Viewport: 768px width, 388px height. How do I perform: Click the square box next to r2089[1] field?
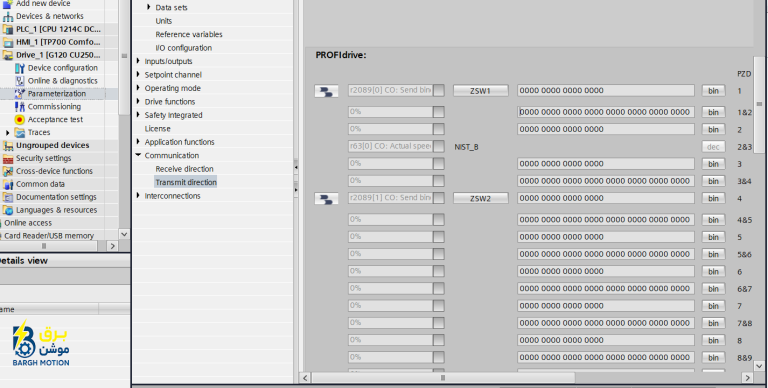click(439, 198)
